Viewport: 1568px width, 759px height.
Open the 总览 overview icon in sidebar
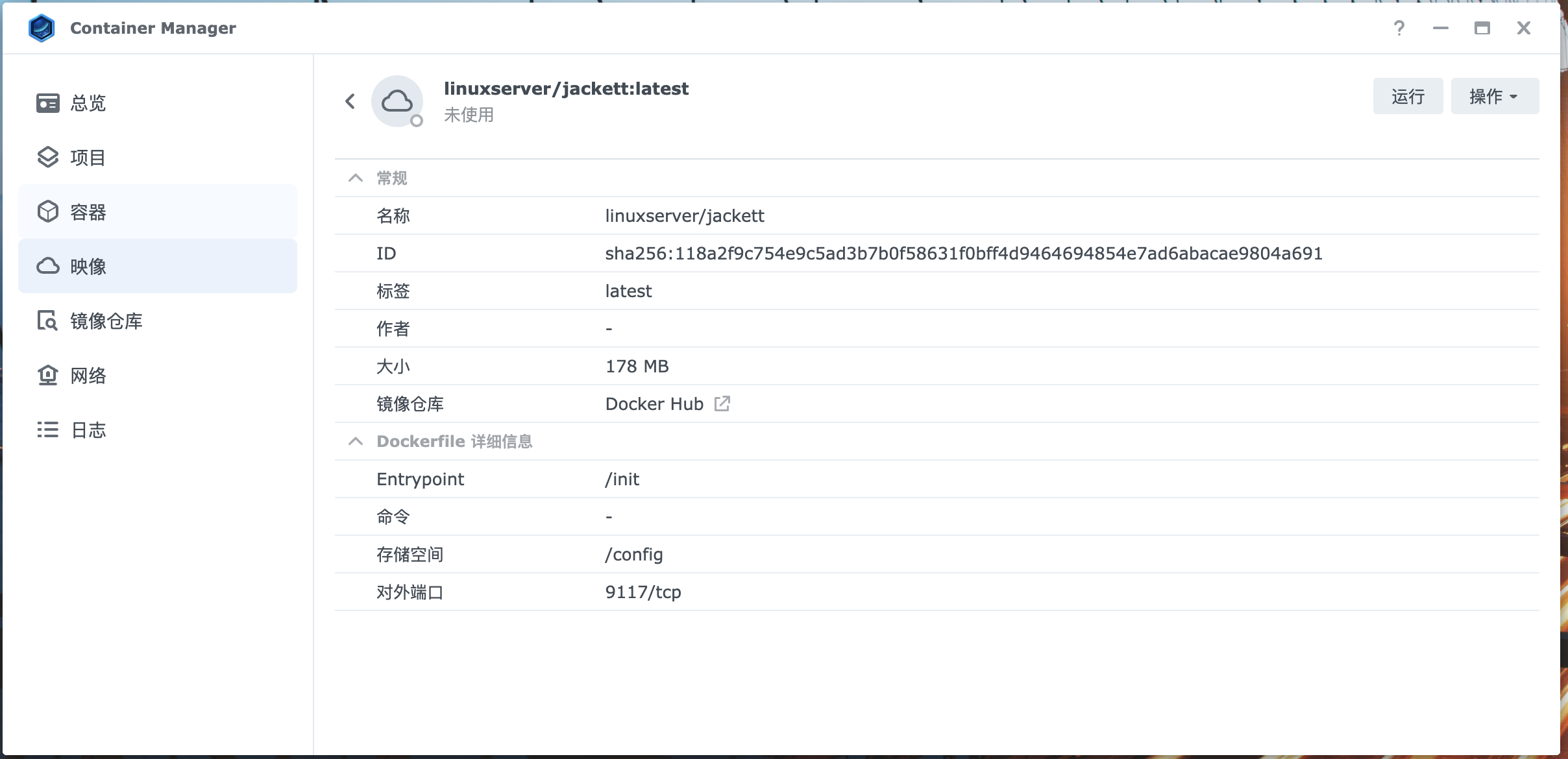(47, 103)
